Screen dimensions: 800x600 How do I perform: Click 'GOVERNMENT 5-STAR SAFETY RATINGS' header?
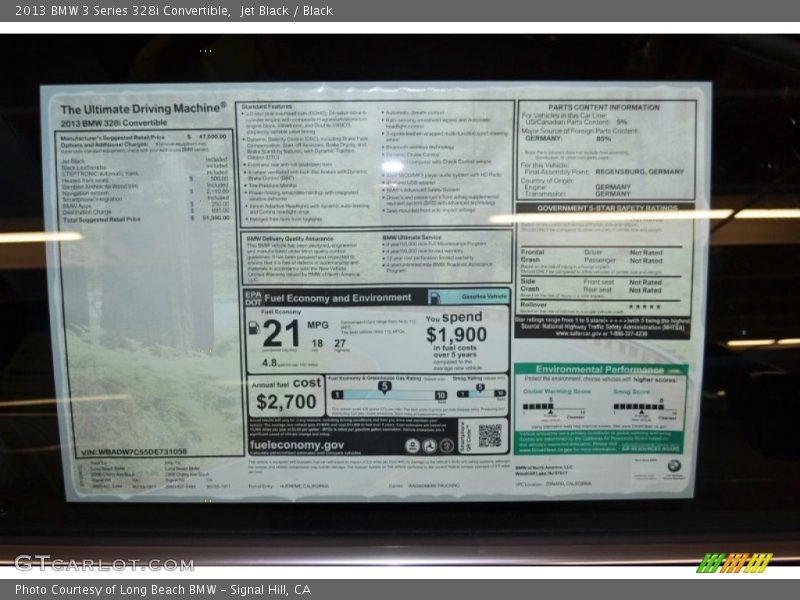[x=607, y=208]
